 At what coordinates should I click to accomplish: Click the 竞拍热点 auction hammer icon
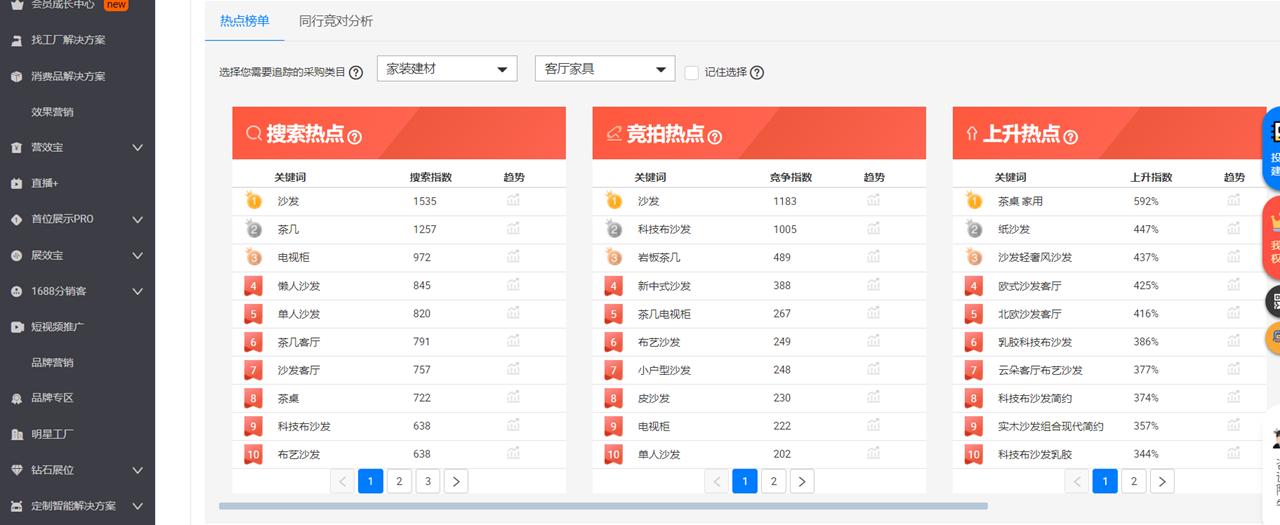click(x=614, y=133)
